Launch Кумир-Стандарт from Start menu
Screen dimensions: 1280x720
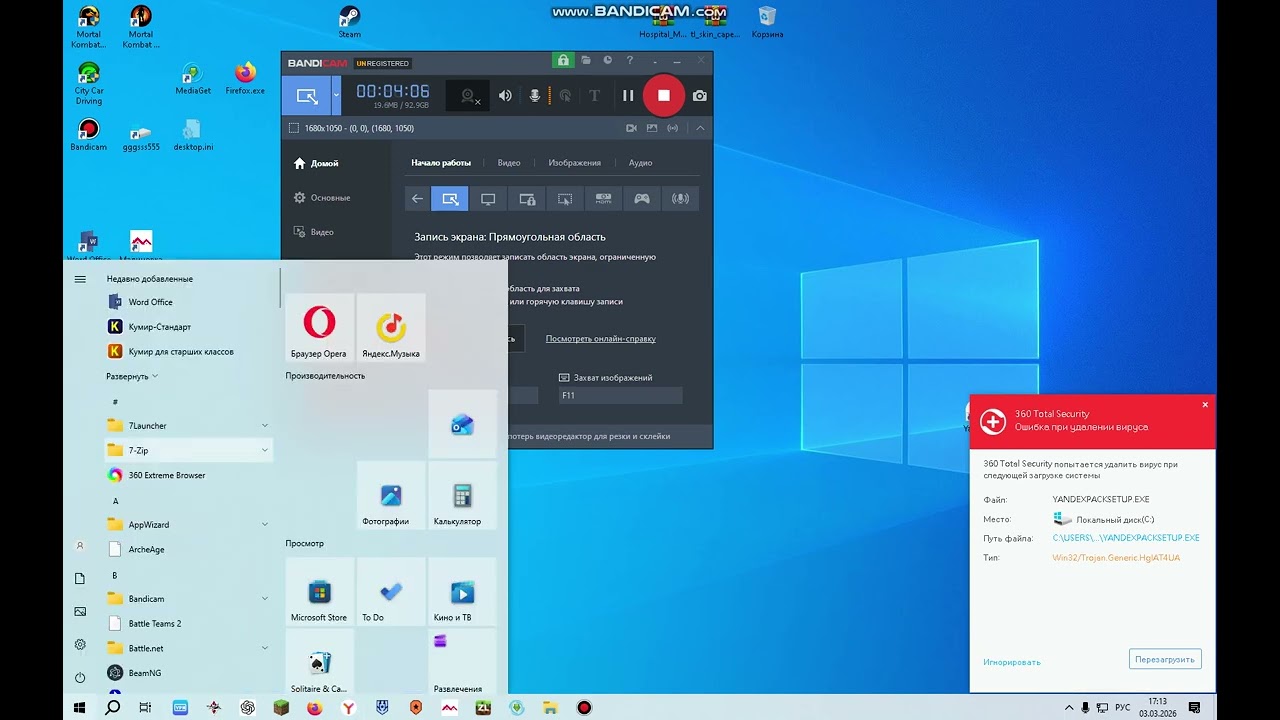[188, 327]
